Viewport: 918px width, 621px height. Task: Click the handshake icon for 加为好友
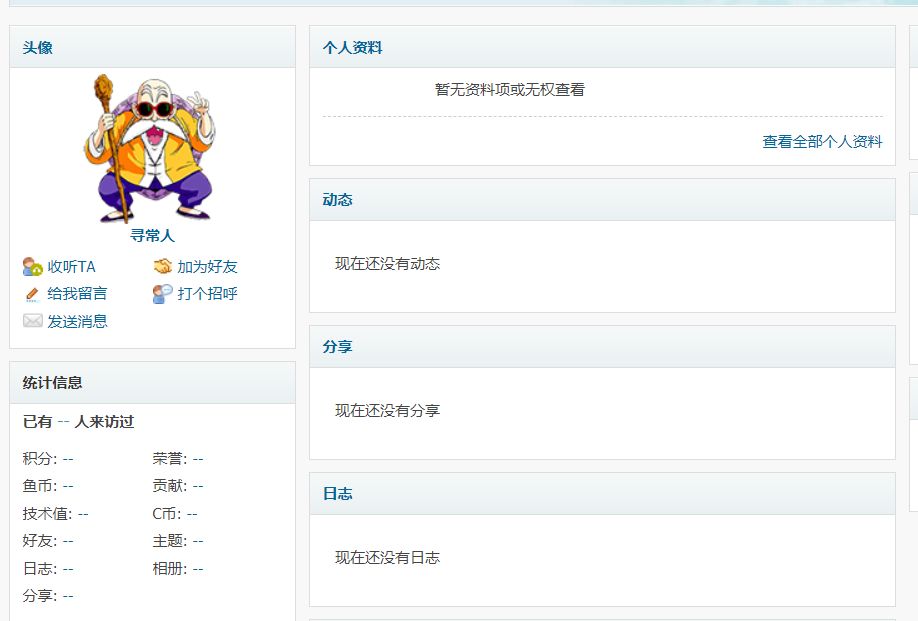point(162,267)
